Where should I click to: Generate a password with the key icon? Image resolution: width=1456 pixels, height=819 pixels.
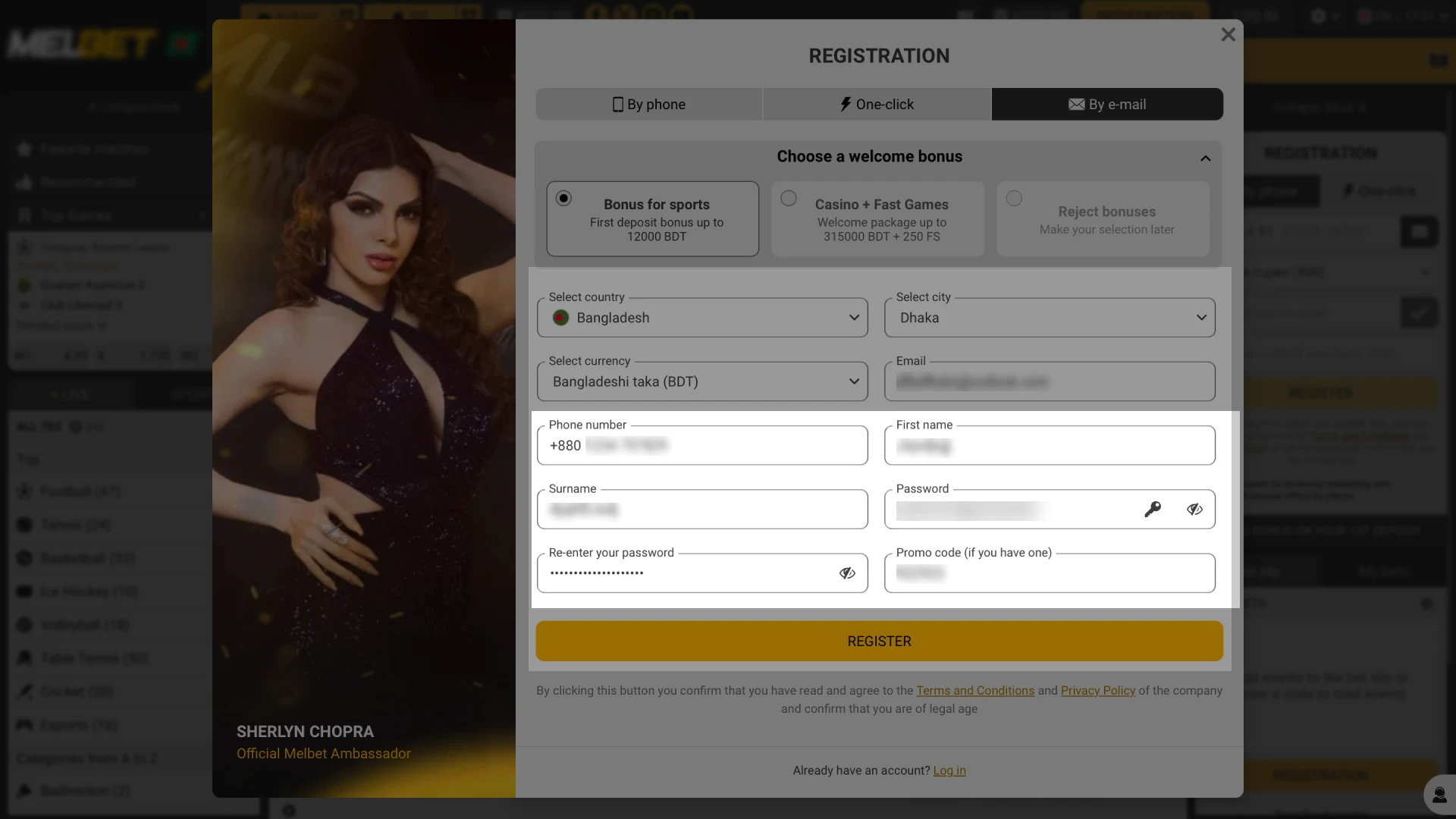(x=1153, y=509)
